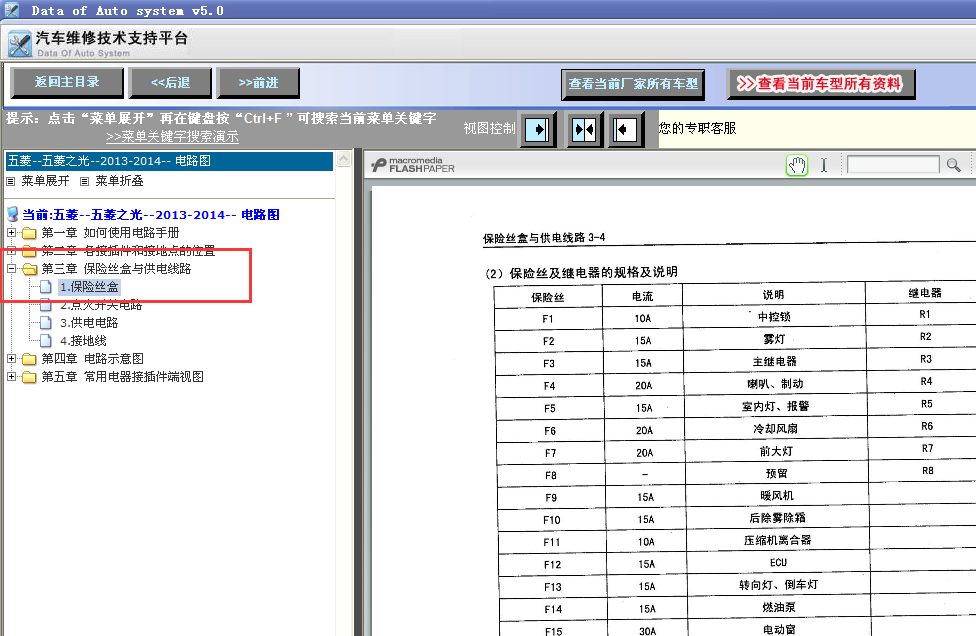Click the document icon of 4.接地线

[46, 341]
